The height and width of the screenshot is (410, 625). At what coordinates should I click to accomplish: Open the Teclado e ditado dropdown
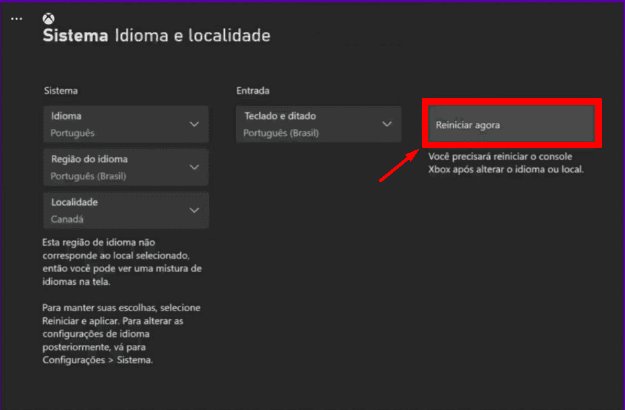318,124
